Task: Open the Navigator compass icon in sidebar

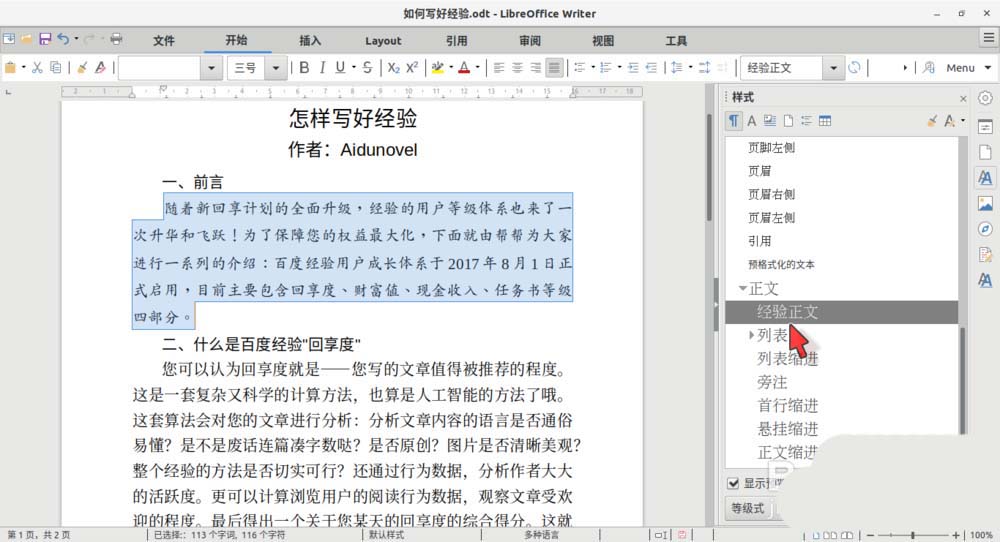Action: coord(985,229)
